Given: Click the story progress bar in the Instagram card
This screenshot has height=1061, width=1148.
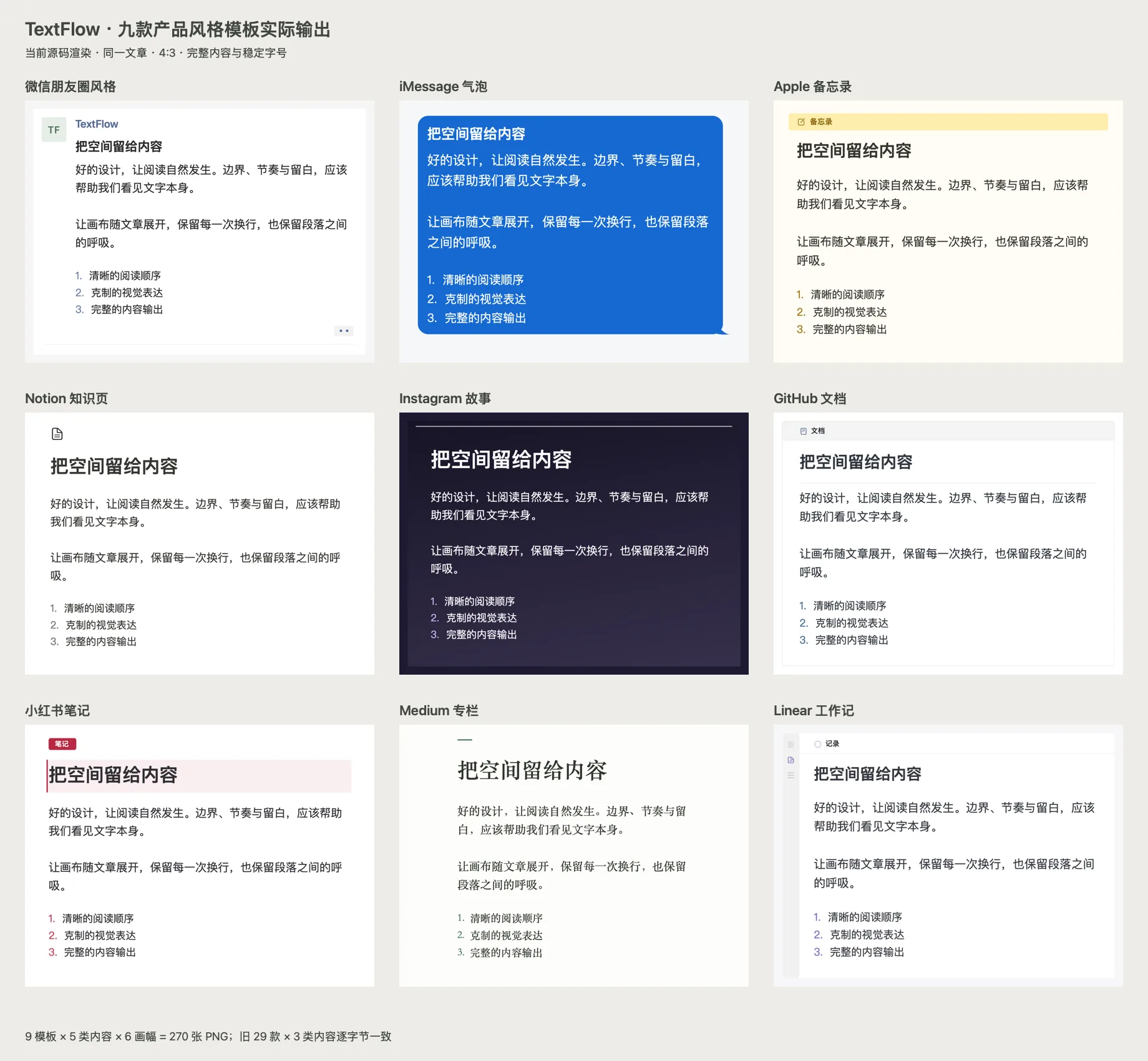Looking at the screenshot, I should pos(574,426).
